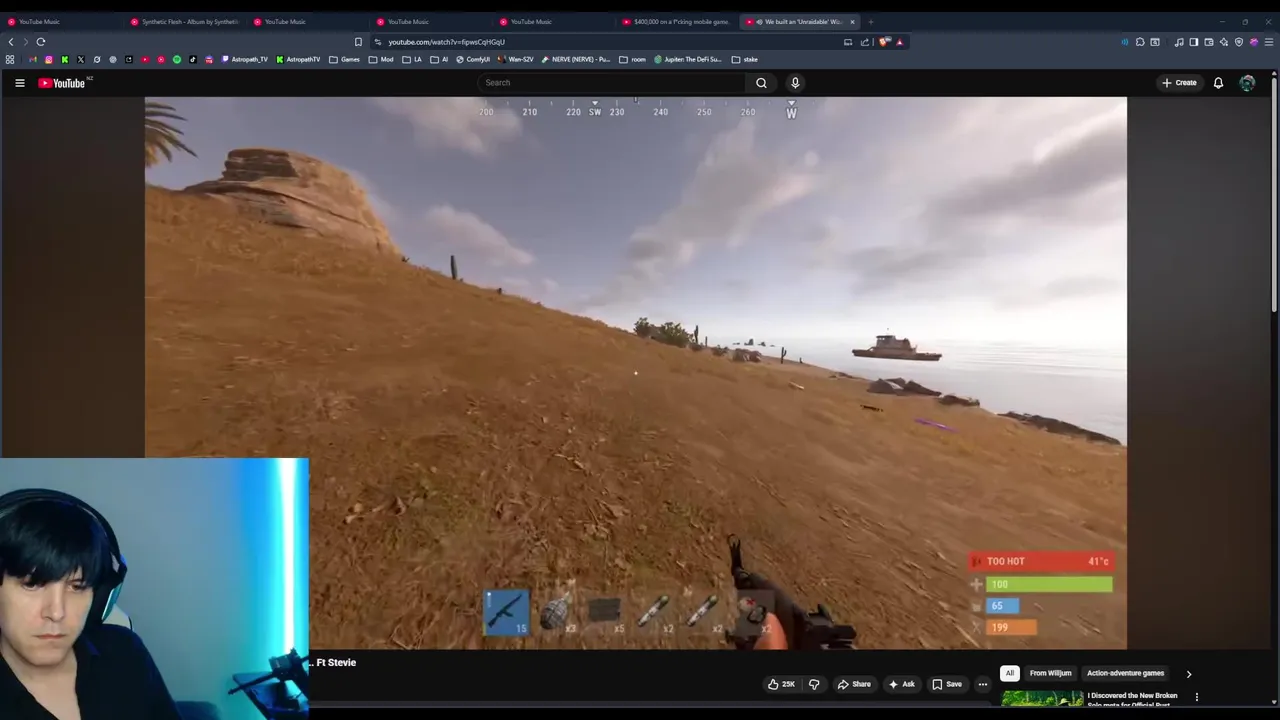The height and width of the screenshot is (720, 1280).
Task: Open the NERVE (NERVE) bookmark
Action: 575,60
